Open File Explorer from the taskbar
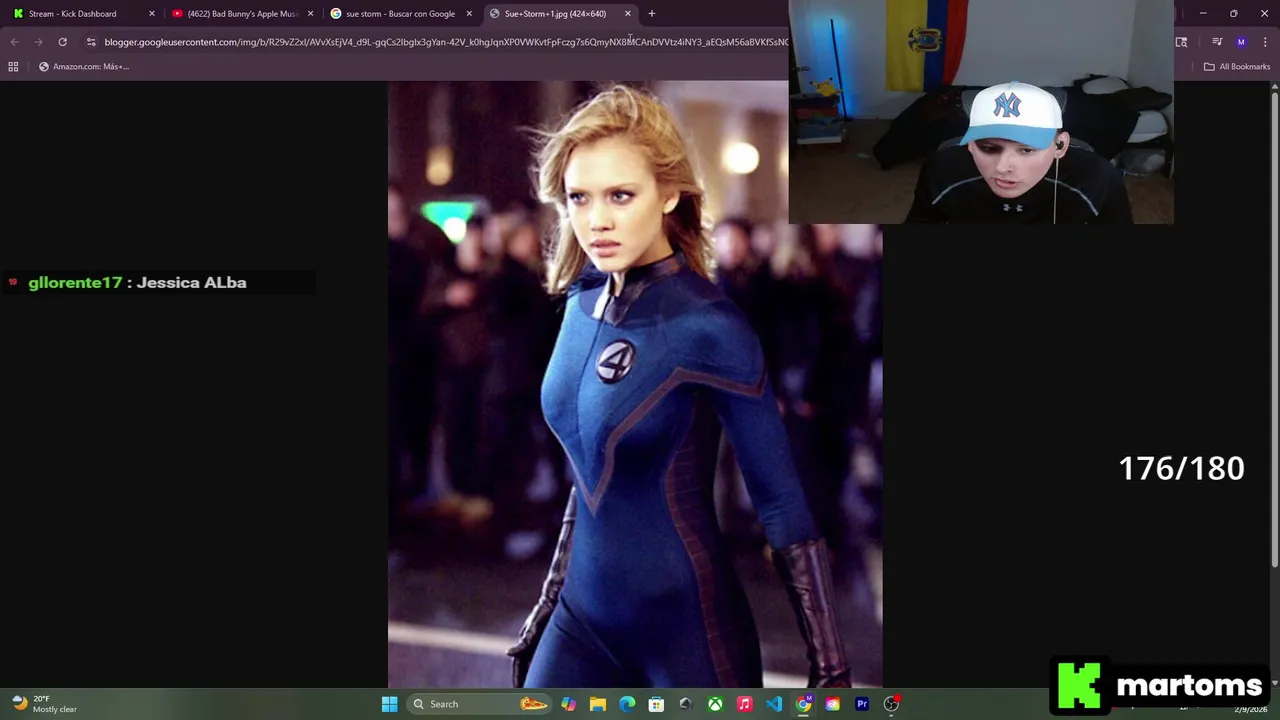Image resolution: width=1280 pixels, height=720 pixels. [598, 704]
